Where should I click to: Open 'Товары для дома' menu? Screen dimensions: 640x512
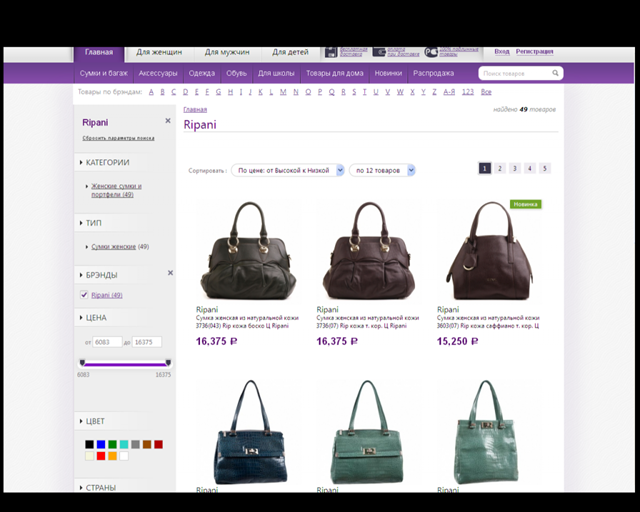(335, 73)
